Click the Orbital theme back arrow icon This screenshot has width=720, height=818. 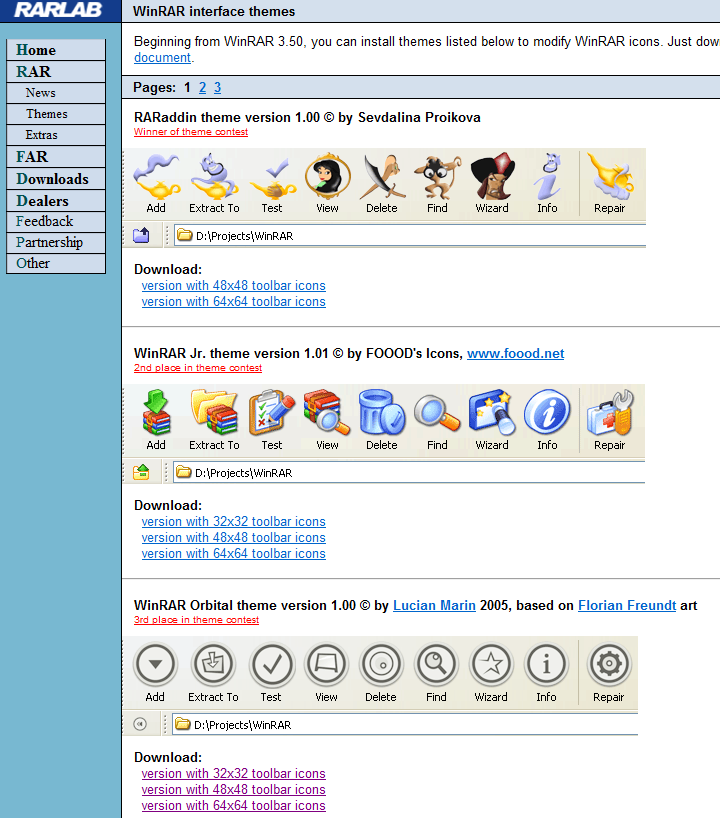click(140, 724)
